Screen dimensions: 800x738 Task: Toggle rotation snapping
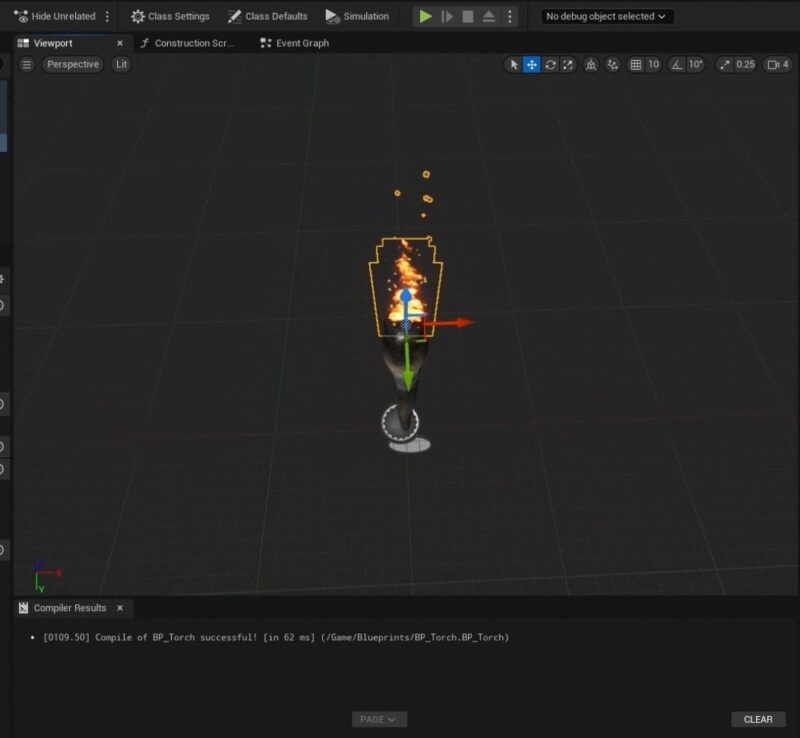point(677,65)
